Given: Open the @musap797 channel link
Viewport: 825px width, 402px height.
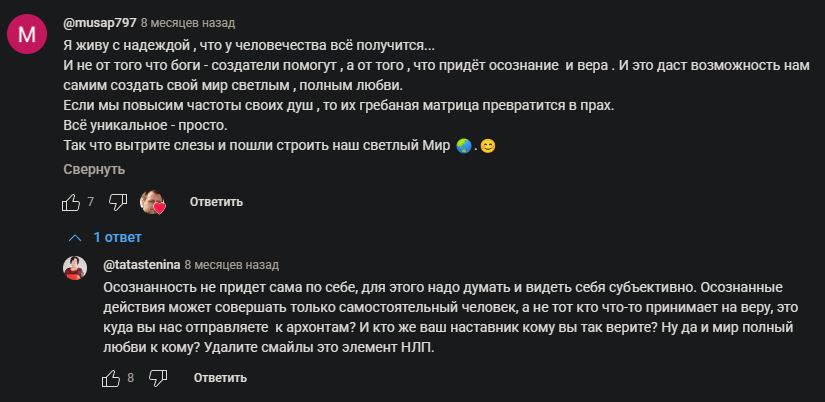Looking at the screenshot, I should coord(100,23).
